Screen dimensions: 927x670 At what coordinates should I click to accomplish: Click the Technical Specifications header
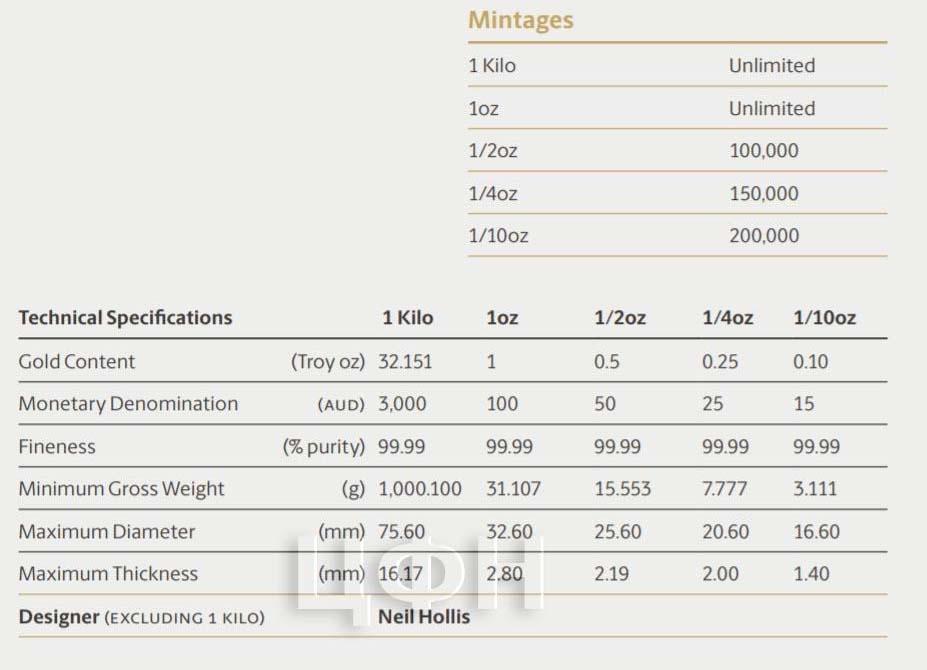point(125,318)
